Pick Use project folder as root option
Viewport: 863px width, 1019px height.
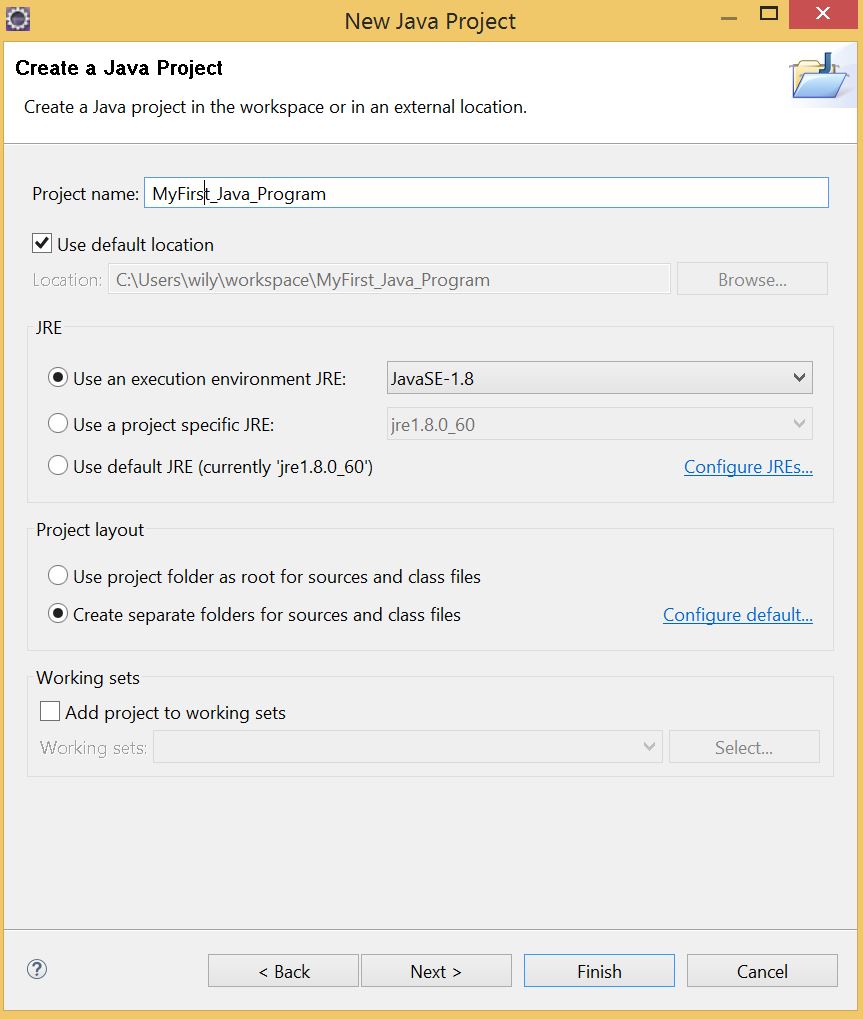tap(58, 575)
